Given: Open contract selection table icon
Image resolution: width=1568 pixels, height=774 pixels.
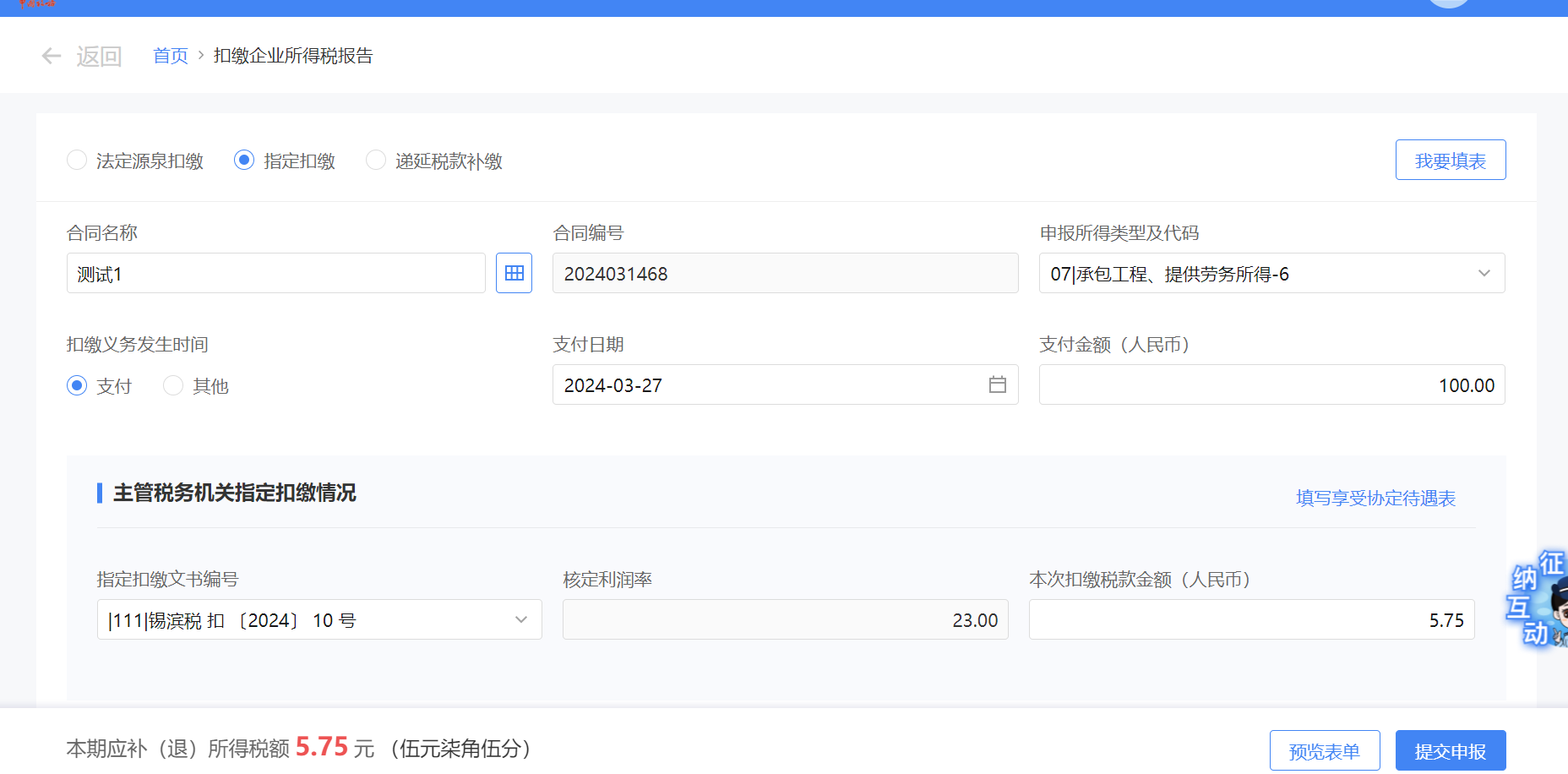Looking at the screenshot, I should tap(514, 273).
